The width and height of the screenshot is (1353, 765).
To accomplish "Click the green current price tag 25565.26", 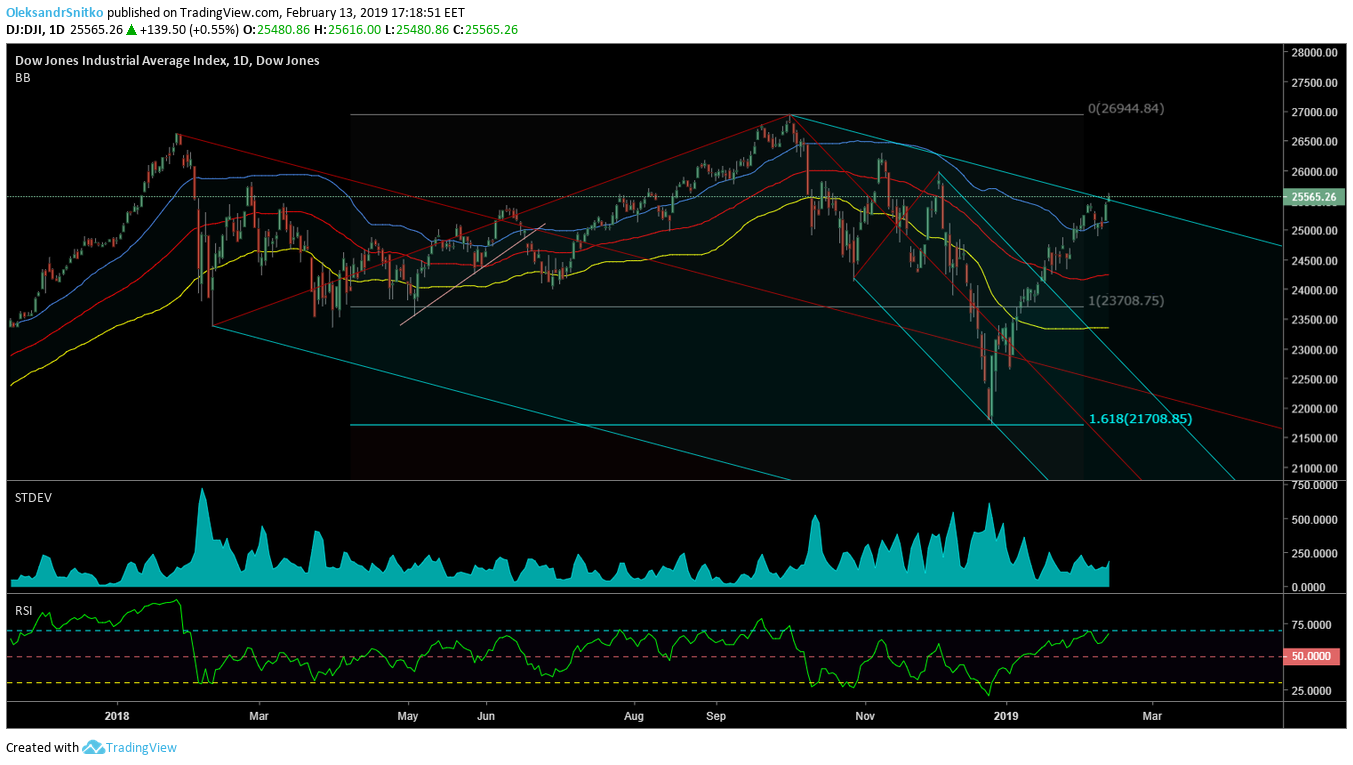I will (x=1314, y=198).
